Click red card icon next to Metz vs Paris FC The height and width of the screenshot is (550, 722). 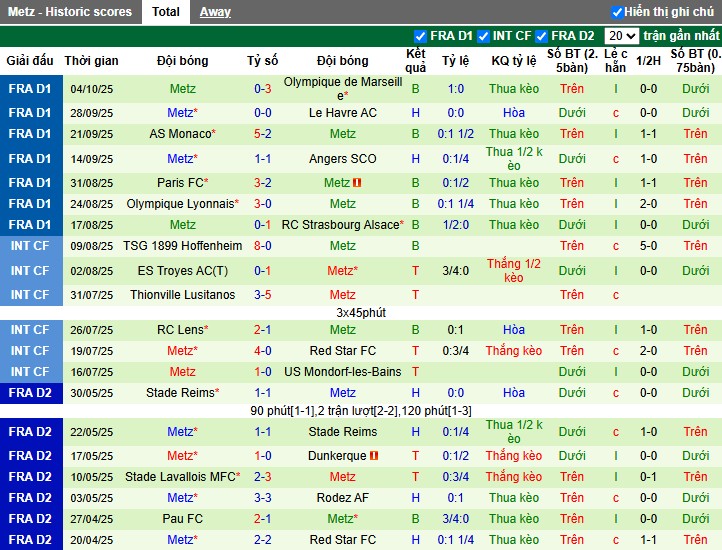point(357,183)
